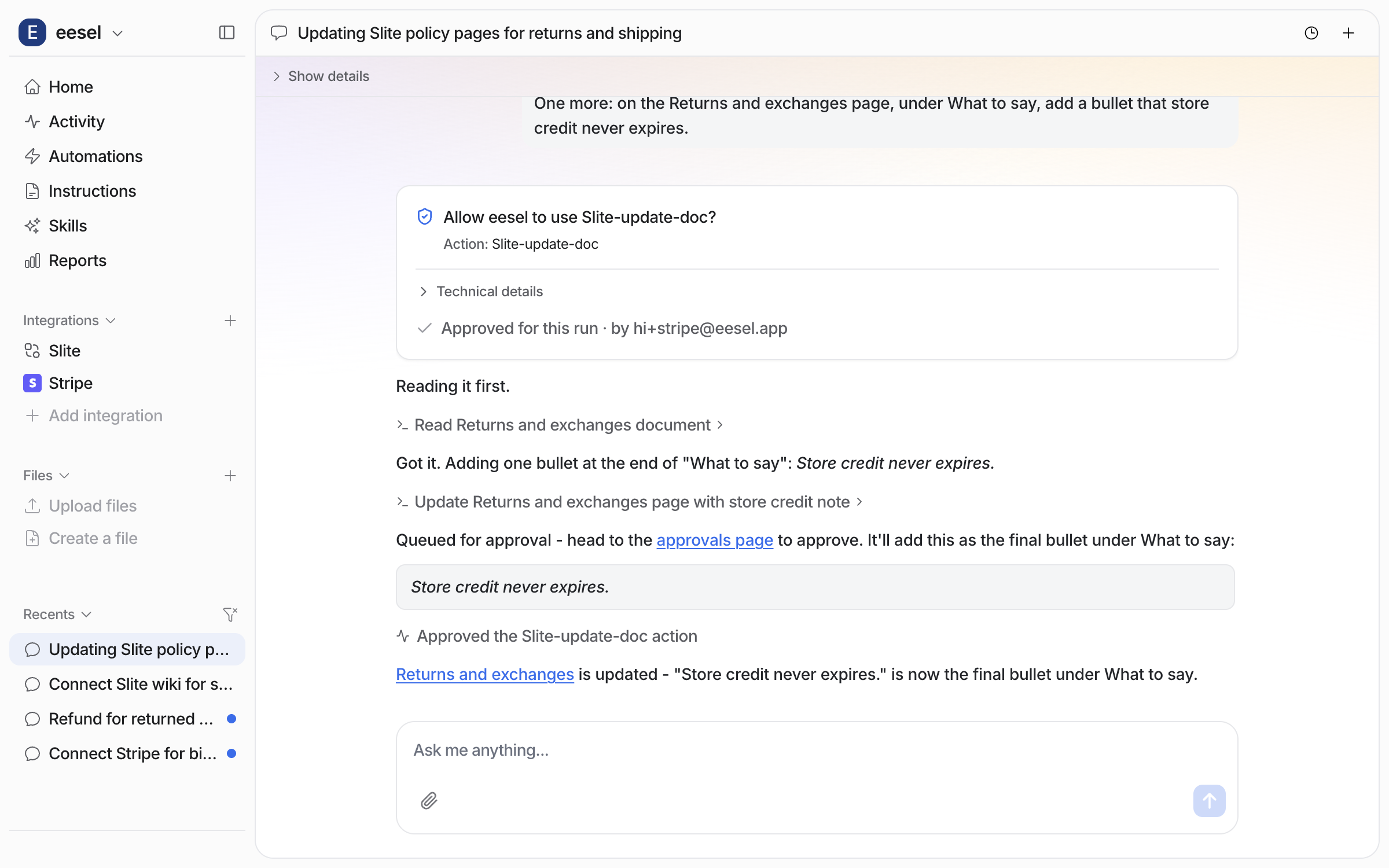
Task: Open chat history clock icon
Action: 1311,33
